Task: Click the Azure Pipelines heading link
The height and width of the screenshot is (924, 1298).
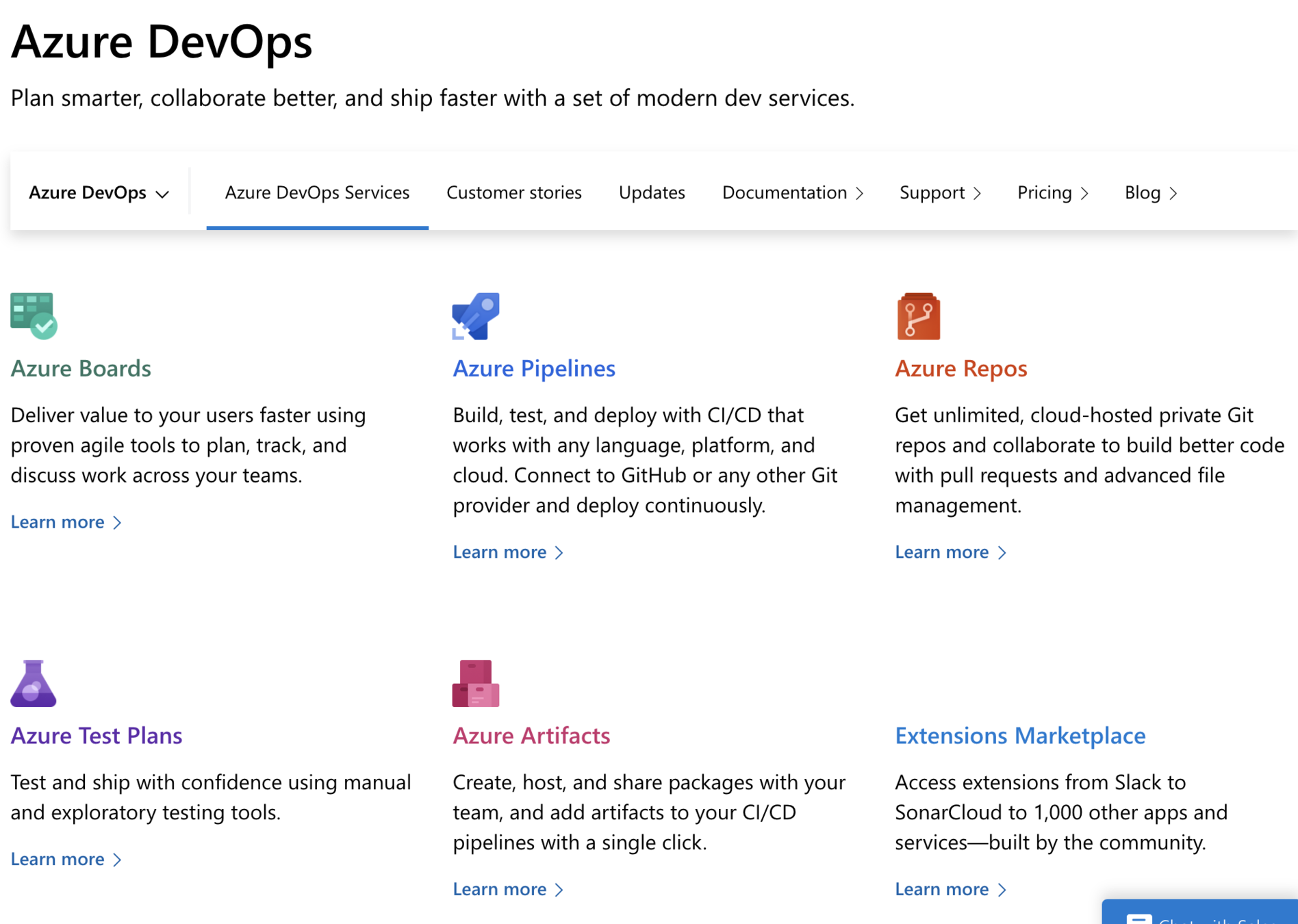Action: point(534,368)
